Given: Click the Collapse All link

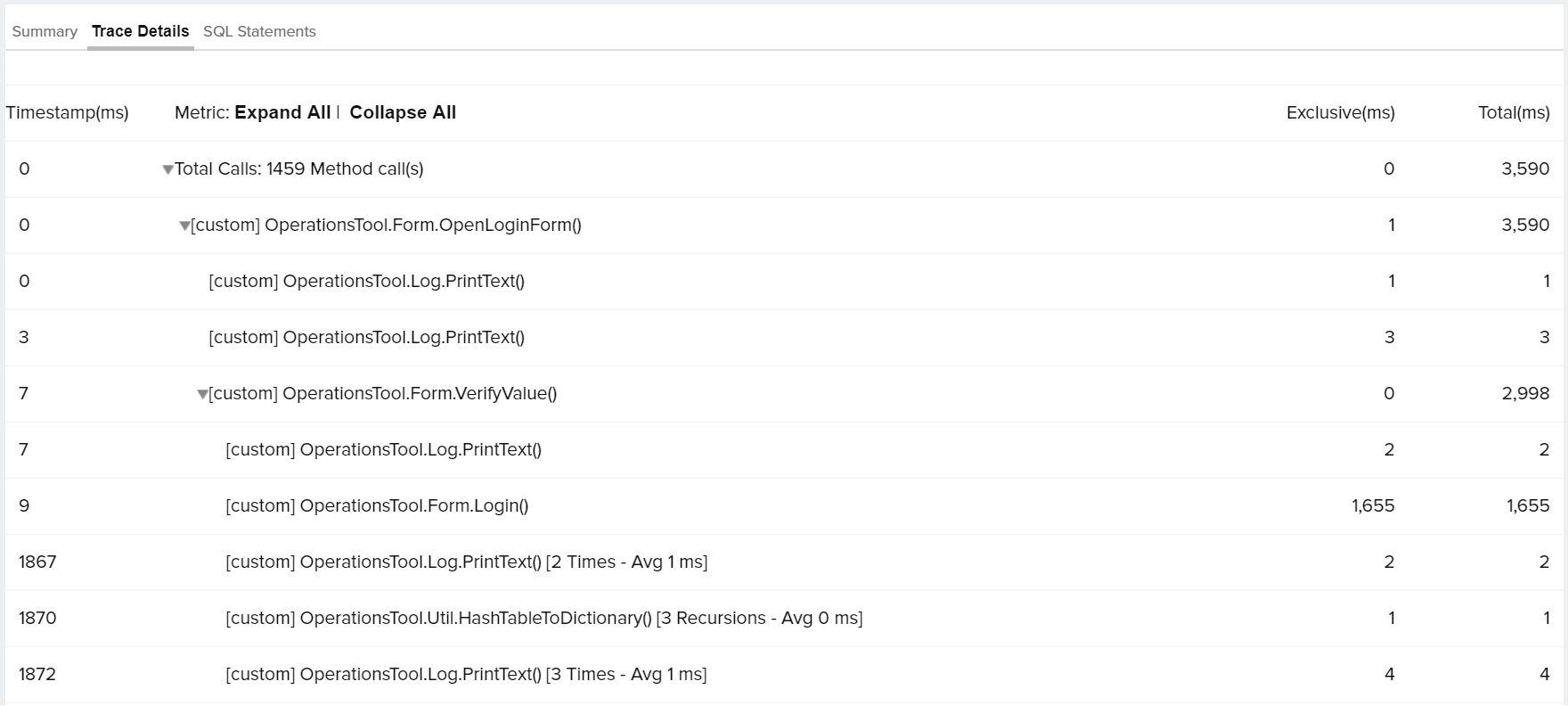Looking at the screenshot, I should [403, 112].
